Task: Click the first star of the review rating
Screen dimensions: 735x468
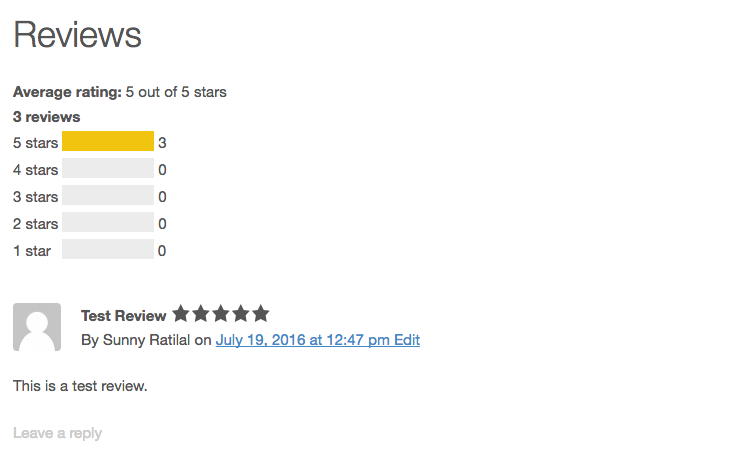Action: tap(181, 314)
